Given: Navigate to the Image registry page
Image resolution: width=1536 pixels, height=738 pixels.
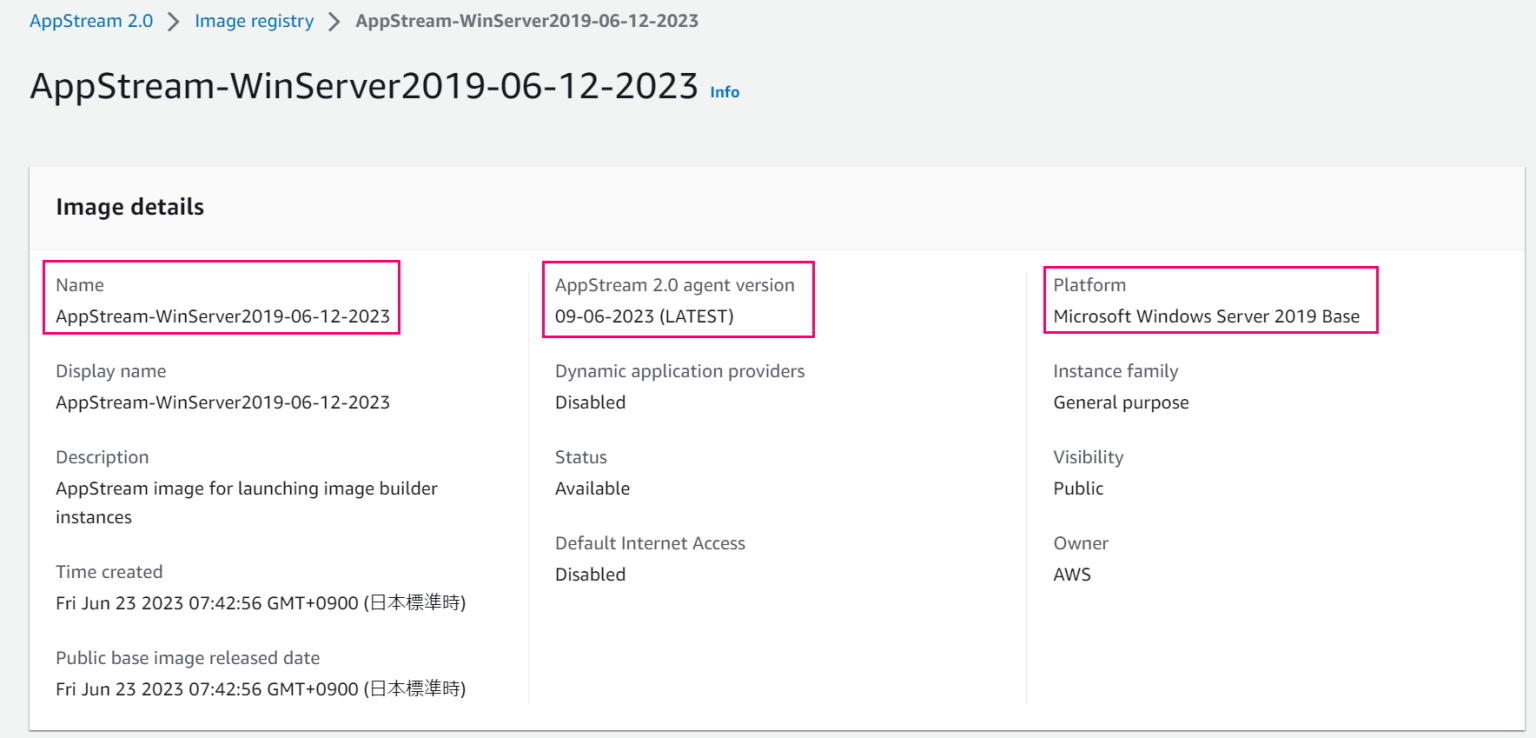Looking at the screenshot, I should coord(254,20).
